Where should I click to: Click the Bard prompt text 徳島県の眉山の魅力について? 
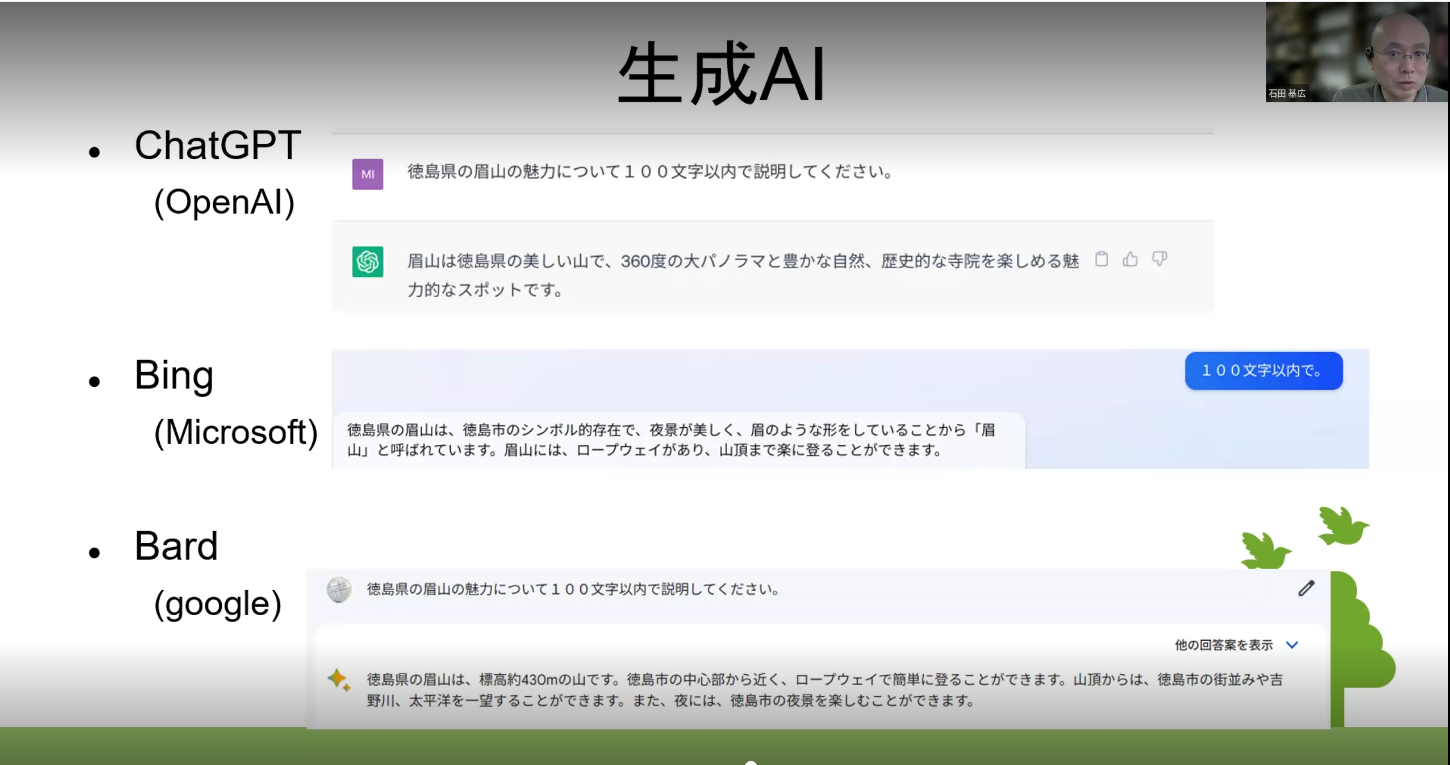tap(573, 589)
